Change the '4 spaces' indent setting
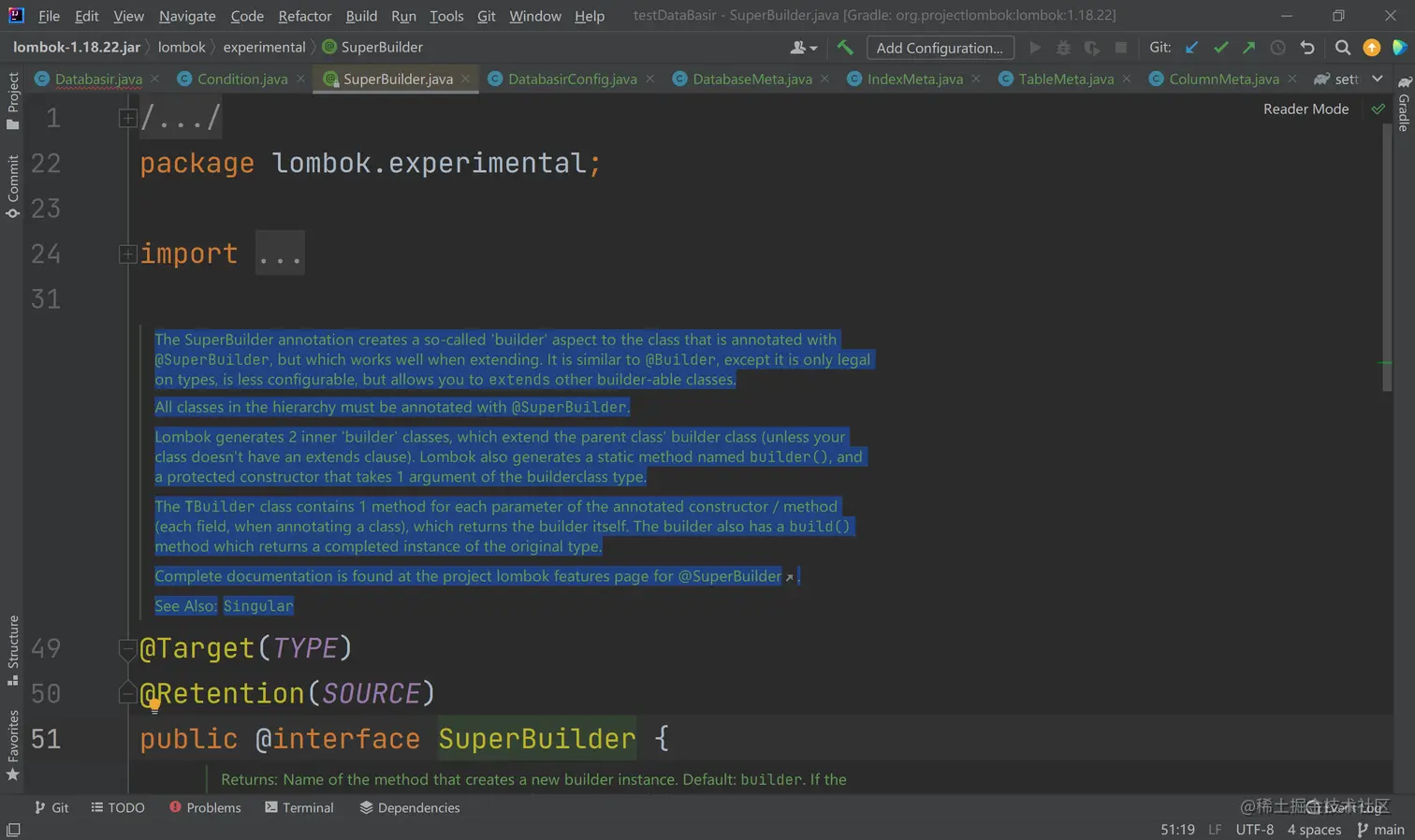The width and height of the screenshot is (1415, 840). tap(1314, 830)
